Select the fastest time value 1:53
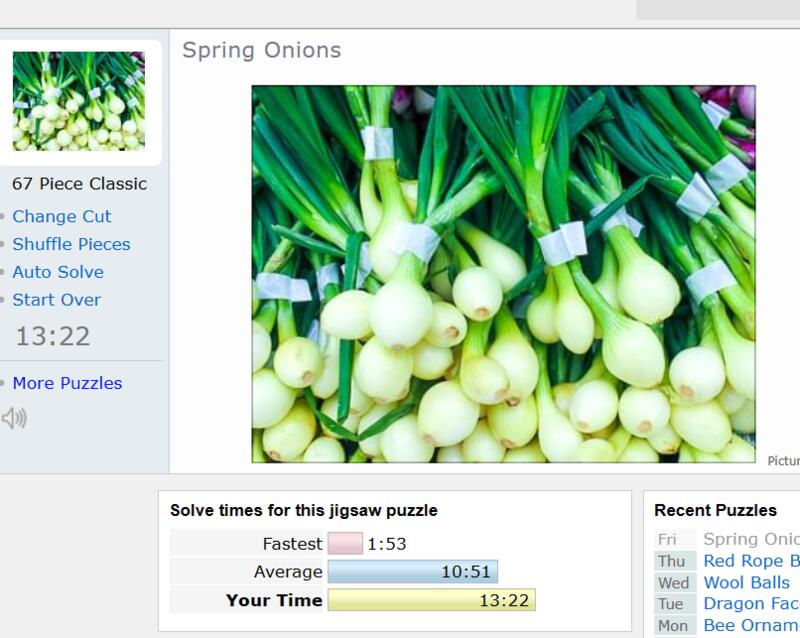The image size is (800, 638). click(387, 544)
